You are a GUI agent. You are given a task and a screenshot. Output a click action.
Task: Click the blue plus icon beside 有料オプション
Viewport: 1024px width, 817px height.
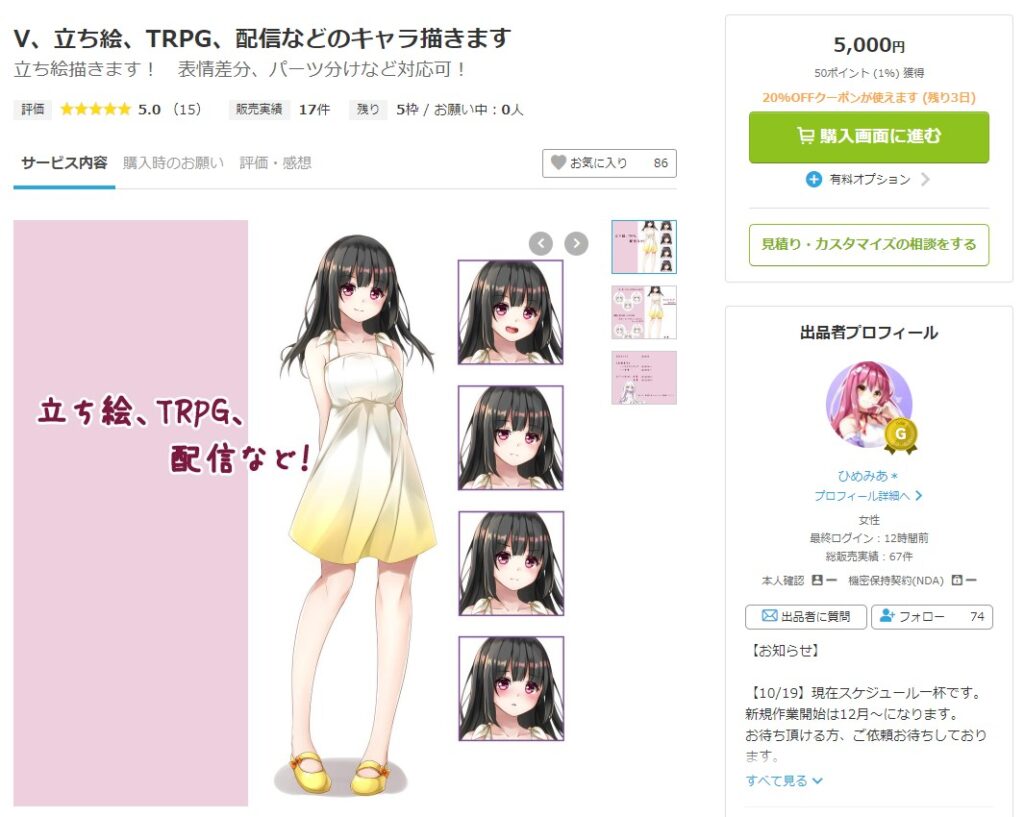point(814,179)
